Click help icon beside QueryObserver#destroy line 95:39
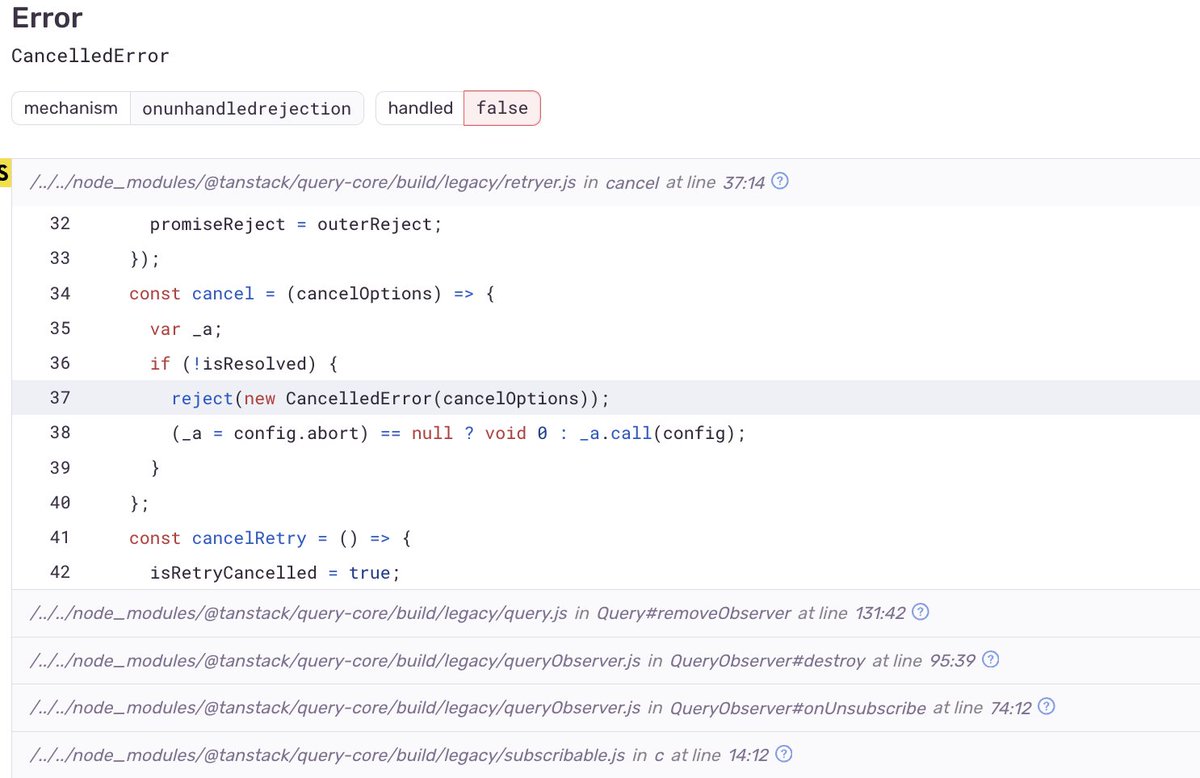Image resolution: width=1200 pixels, height=778 pixels. click(x=990, y=660)
